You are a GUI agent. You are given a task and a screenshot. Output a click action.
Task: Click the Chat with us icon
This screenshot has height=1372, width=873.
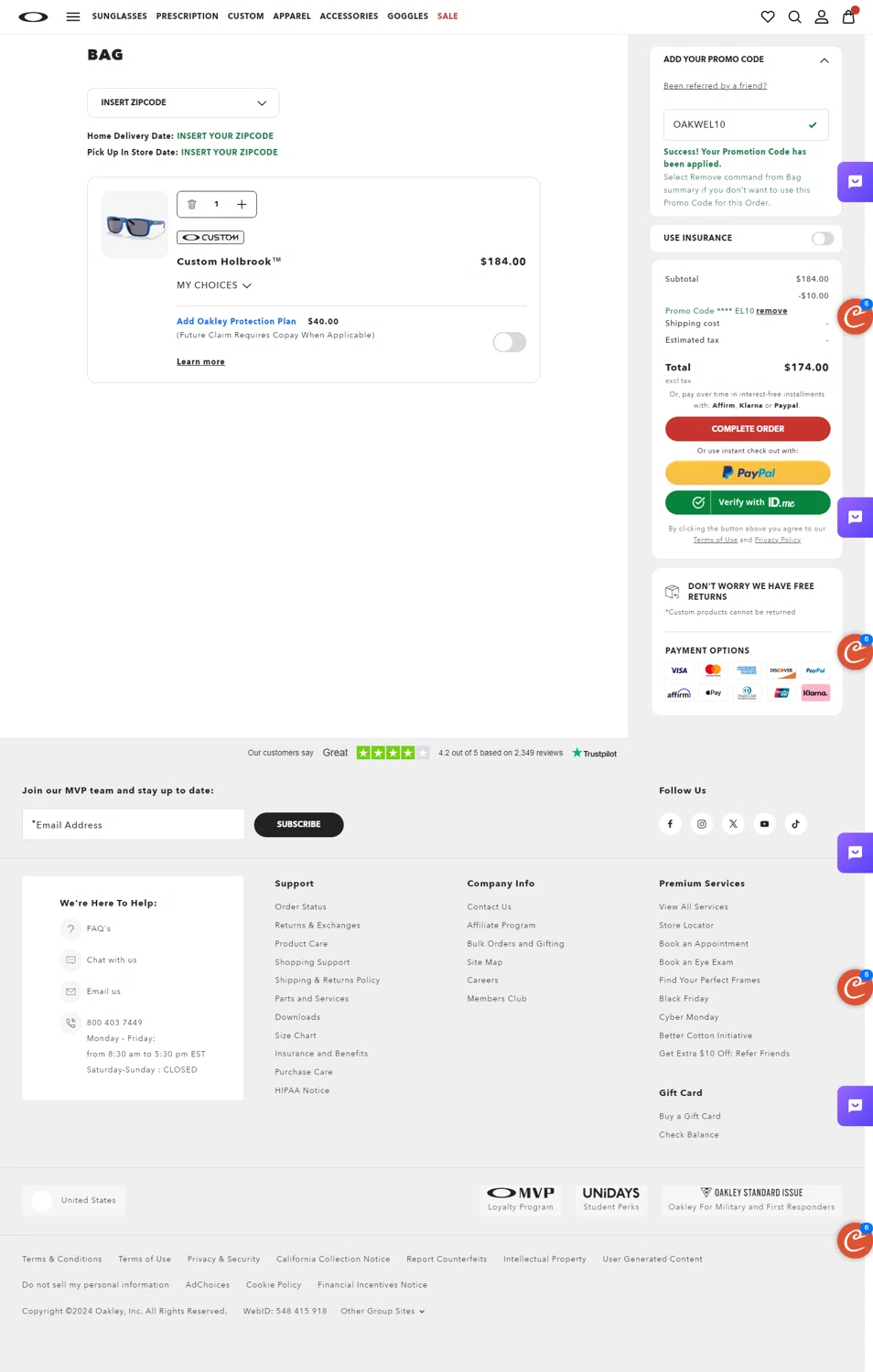(70, 960)
